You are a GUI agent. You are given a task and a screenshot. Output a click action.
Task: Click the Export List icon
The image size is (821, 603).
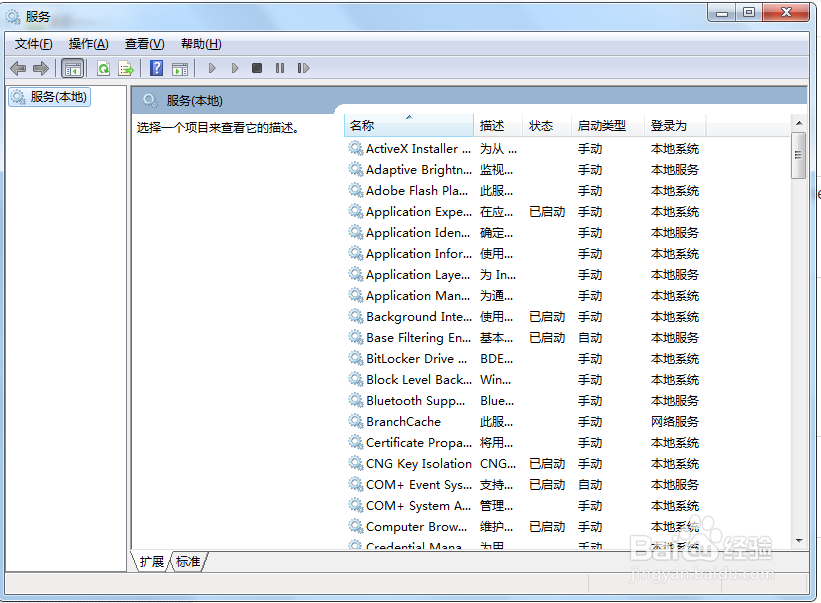click(x=127, y=67)
